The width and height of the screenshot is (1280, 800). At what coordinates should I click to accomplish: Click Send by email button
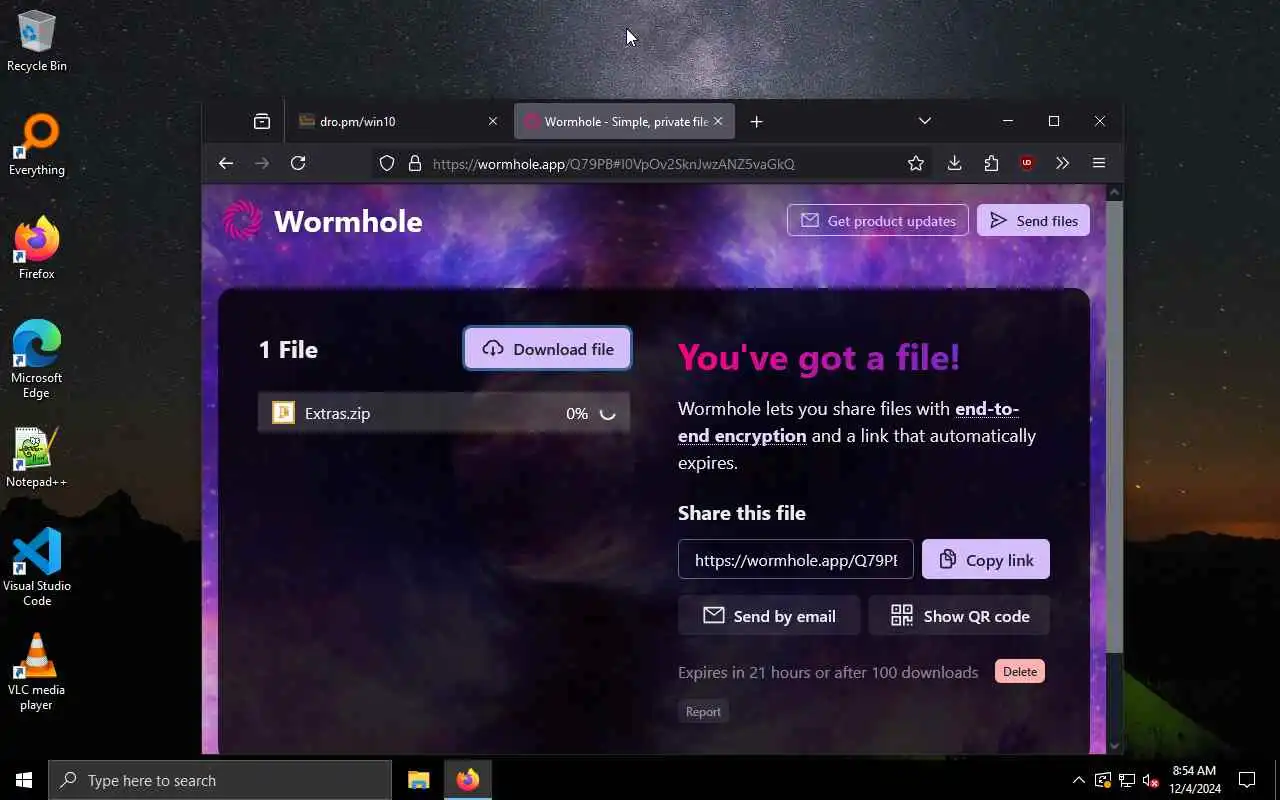[x=769, y=615]
